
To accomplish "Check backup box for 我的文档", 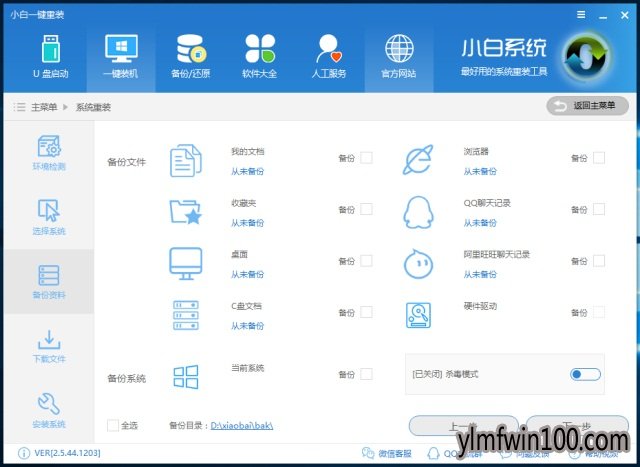I will [x=366, y=158].
